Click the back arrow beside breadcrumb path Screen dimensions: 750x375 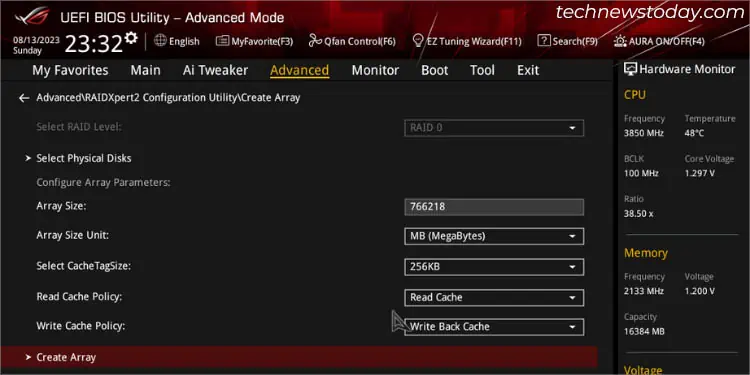24,98
